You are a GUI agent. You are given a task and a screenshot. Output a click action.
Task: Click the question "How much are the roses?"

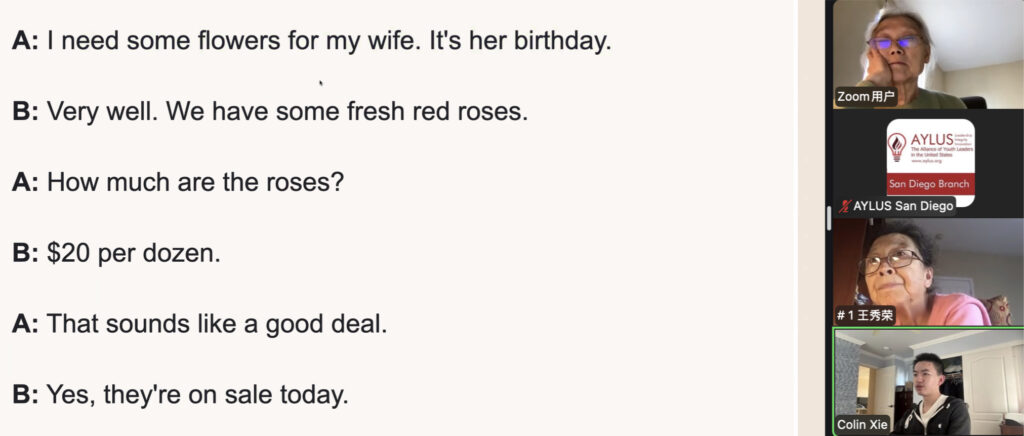[x=178, y=183]
